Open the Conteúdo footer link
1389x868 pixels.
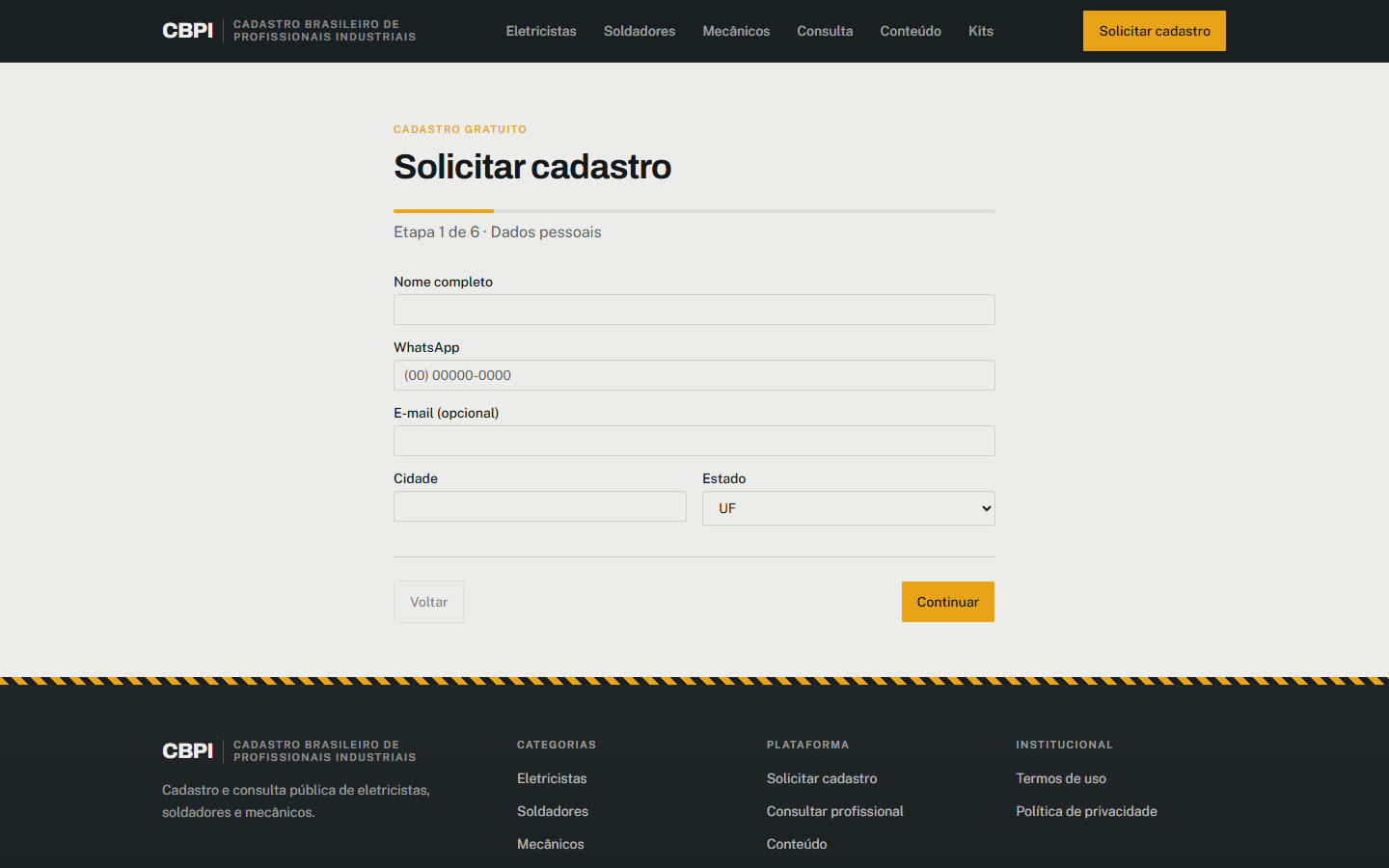797,844
